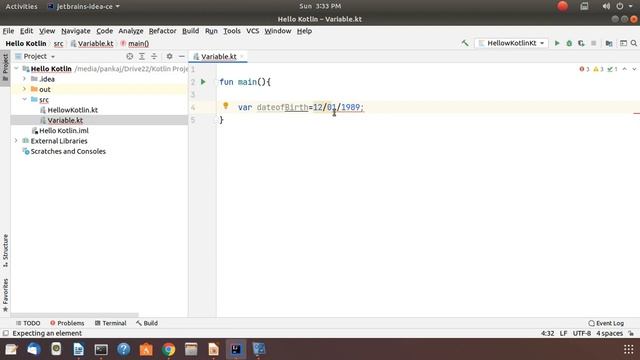Run with coverage icon in toolbar

(x=581, y=43)
